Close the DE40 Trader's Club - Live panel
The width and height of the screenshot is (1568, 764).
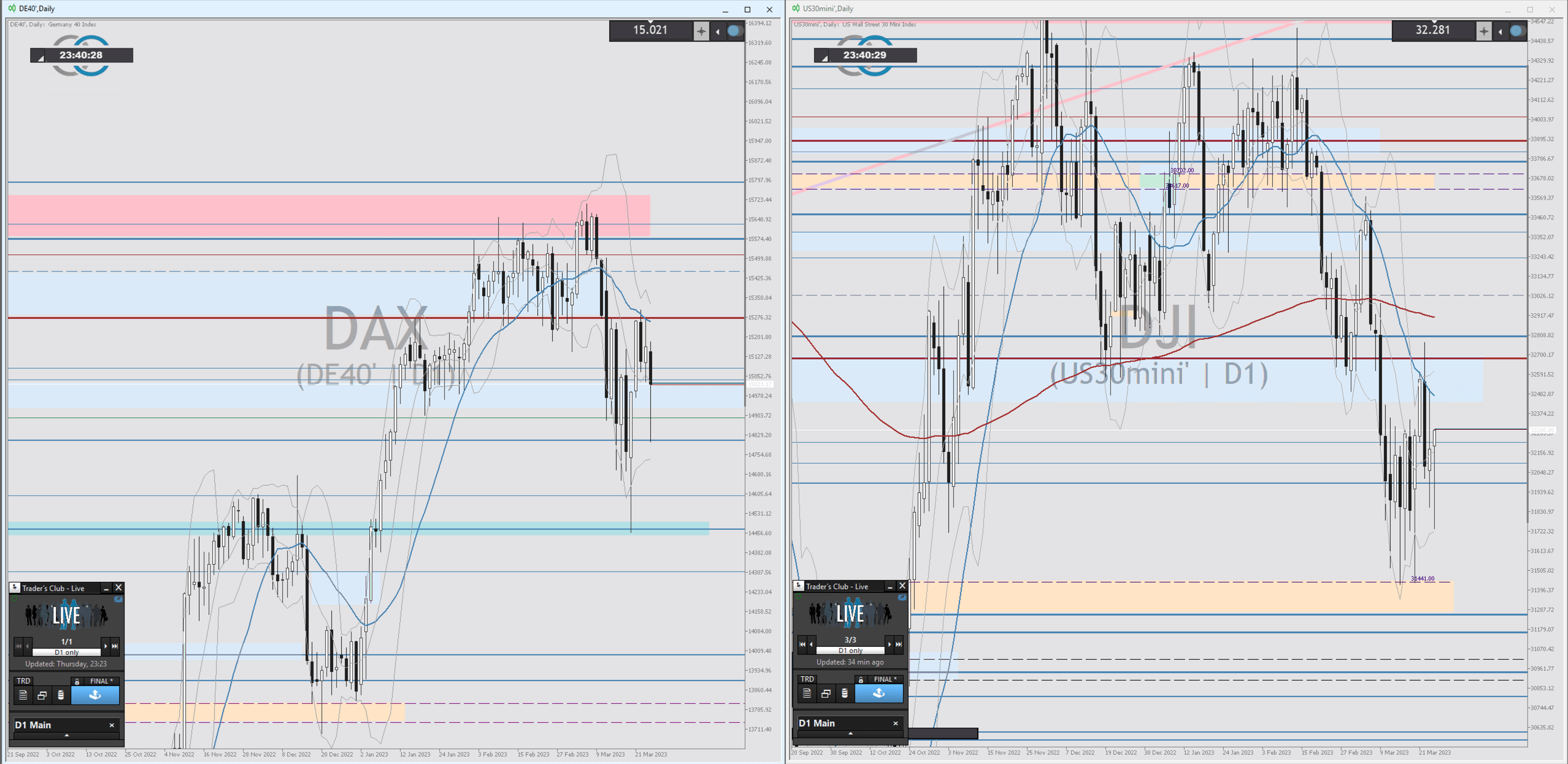click(118, 588)
